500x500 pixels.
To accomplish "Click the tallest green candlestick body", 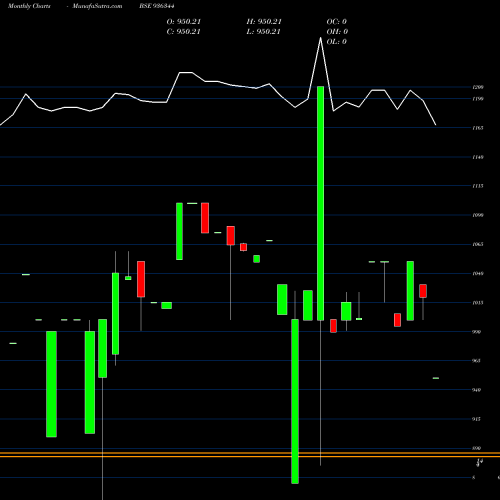I will pos(320,203).
